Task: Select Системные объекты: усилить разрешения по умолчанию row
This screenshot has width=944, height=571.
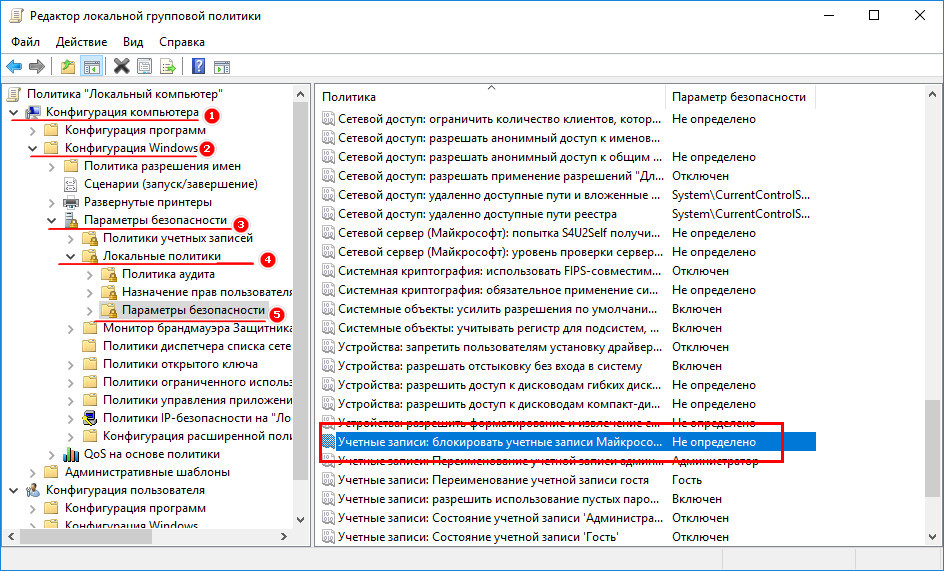Action: [567, 309]
